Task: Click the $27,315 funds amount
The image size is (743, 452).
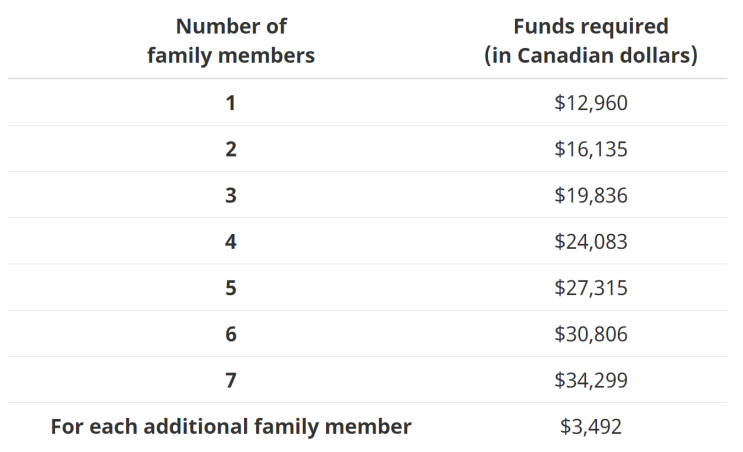Action: point(590,288)
